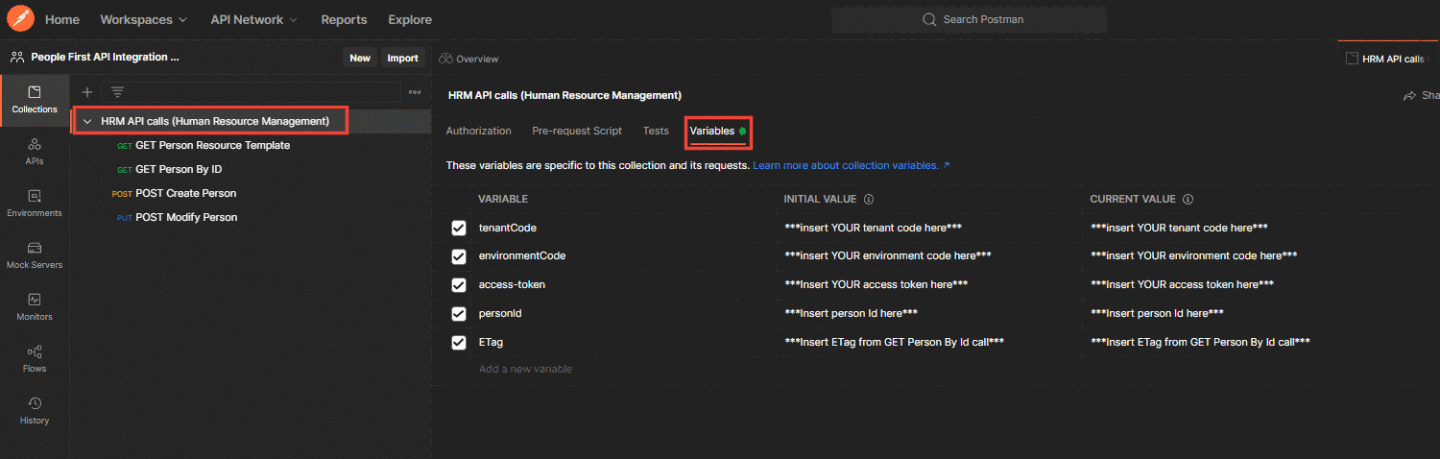Open the three-dot collections options menu

[x=415, y=92]
